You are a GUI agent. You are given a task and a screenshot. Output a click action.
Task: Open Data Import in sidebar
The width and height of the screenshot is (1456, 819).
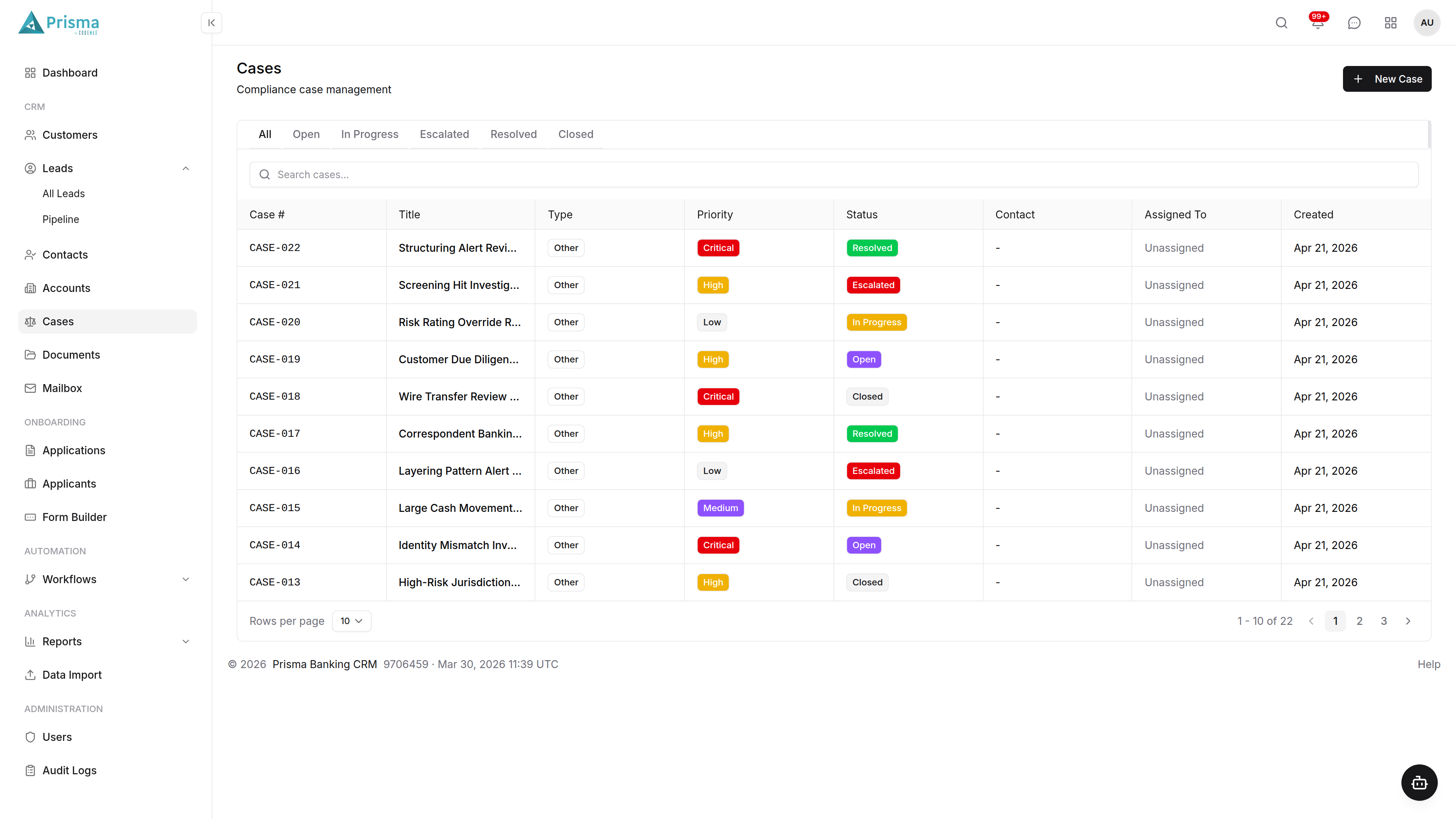click(107, 675)
